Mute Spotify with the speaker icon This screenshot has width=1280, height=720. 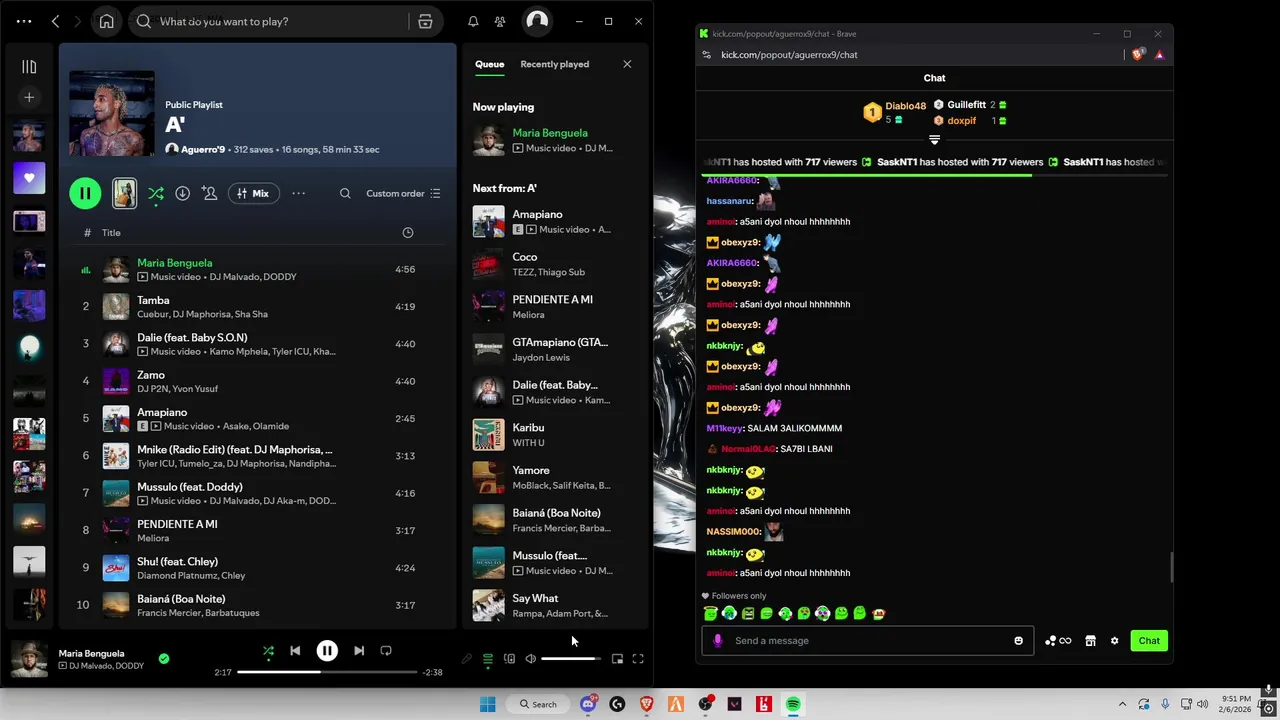click(531, 659)
